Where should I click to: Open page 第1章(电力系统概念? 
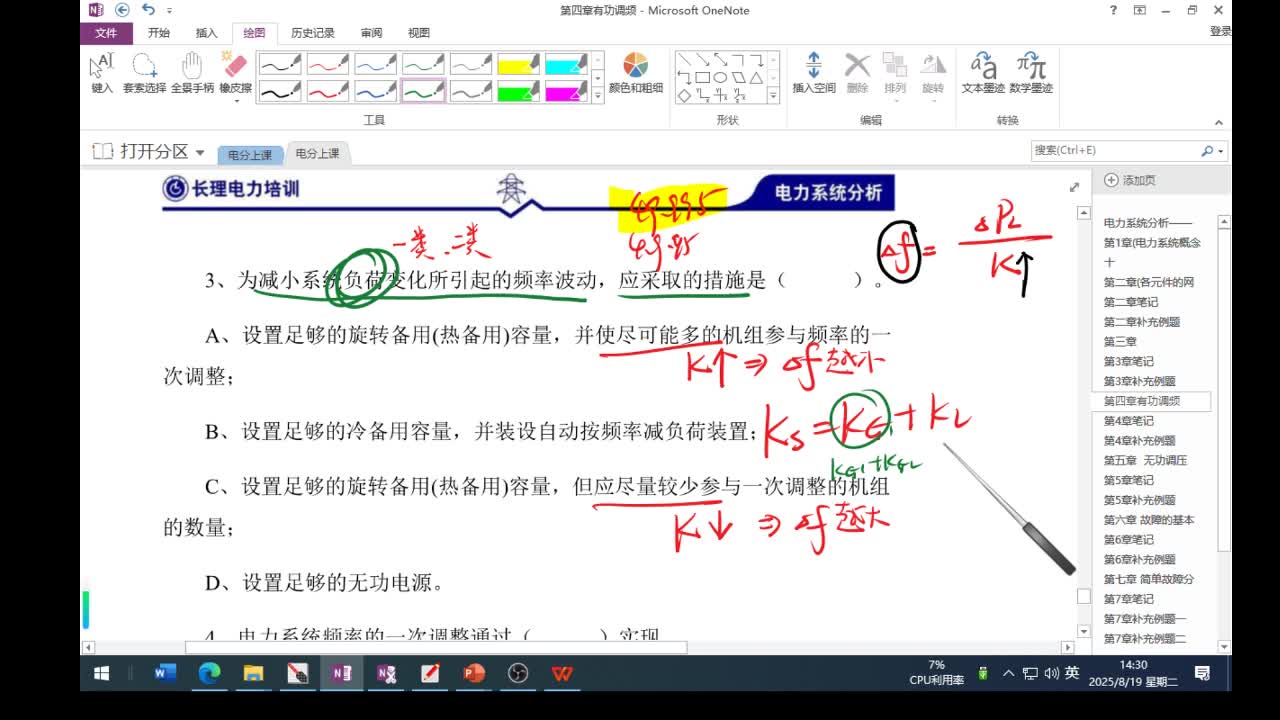pyautogui.click(x=1152, y=242)
